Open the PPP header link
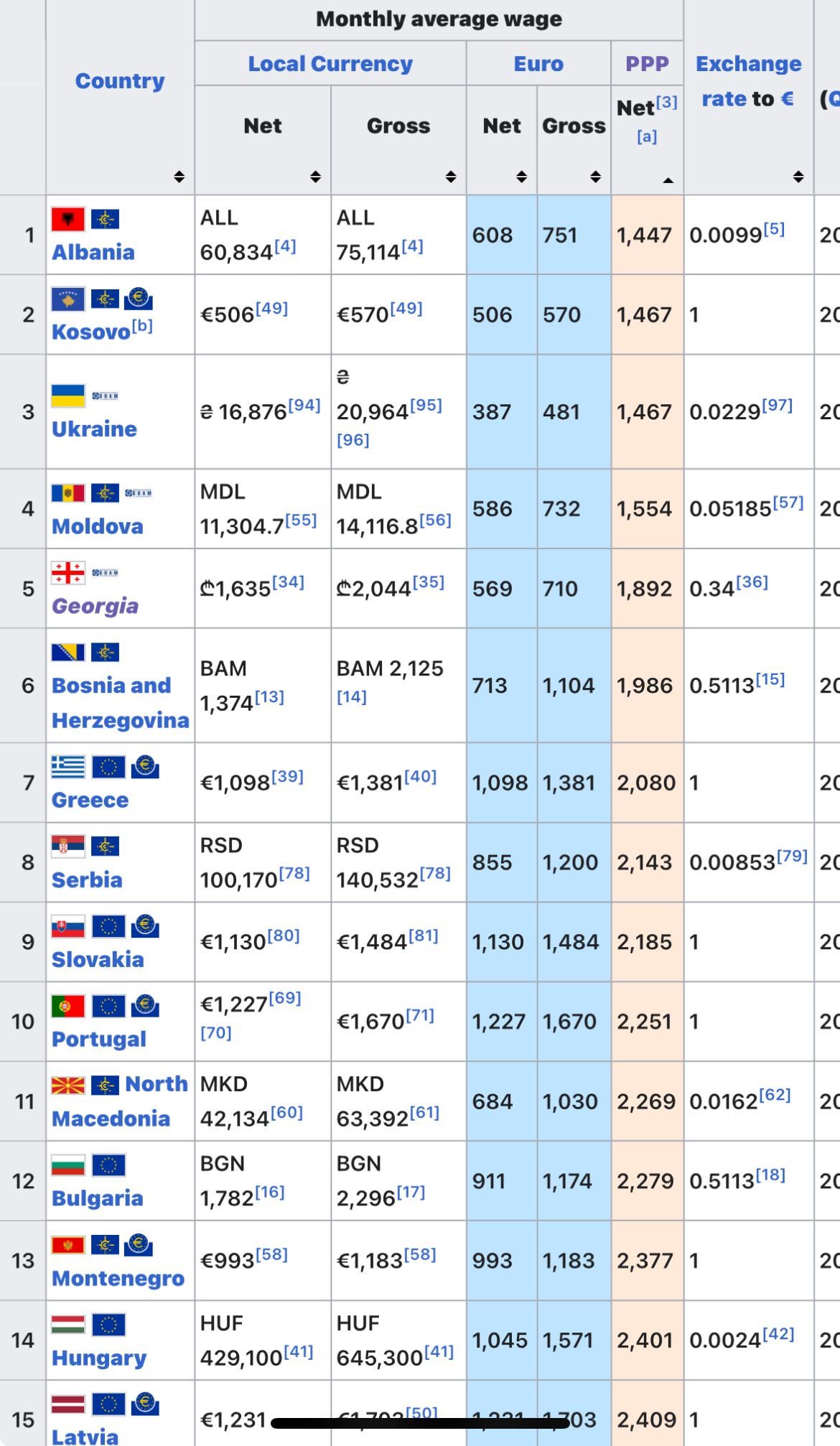 tap(647, 64)
